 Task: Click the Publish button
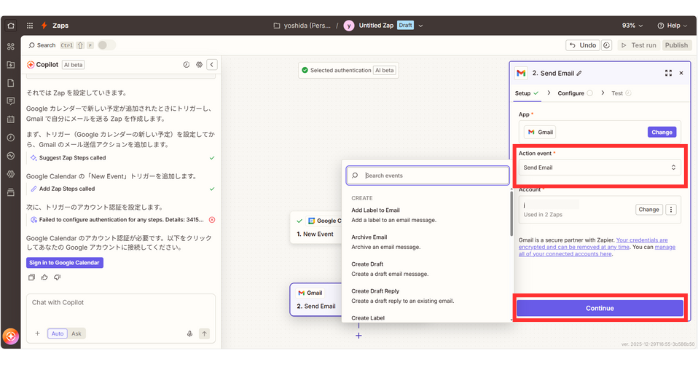(x=676, y=45)
